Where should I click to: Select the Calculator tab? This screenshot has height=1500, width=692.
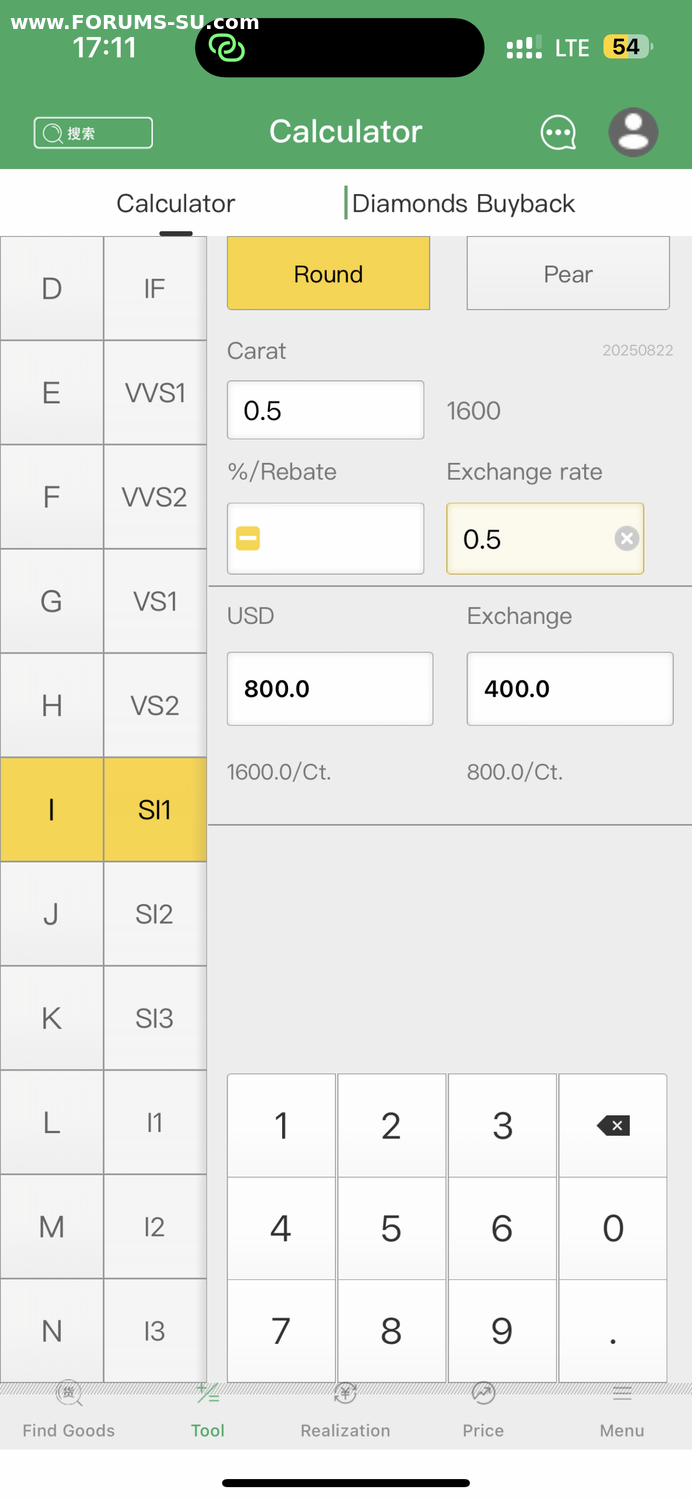[176, 204]
